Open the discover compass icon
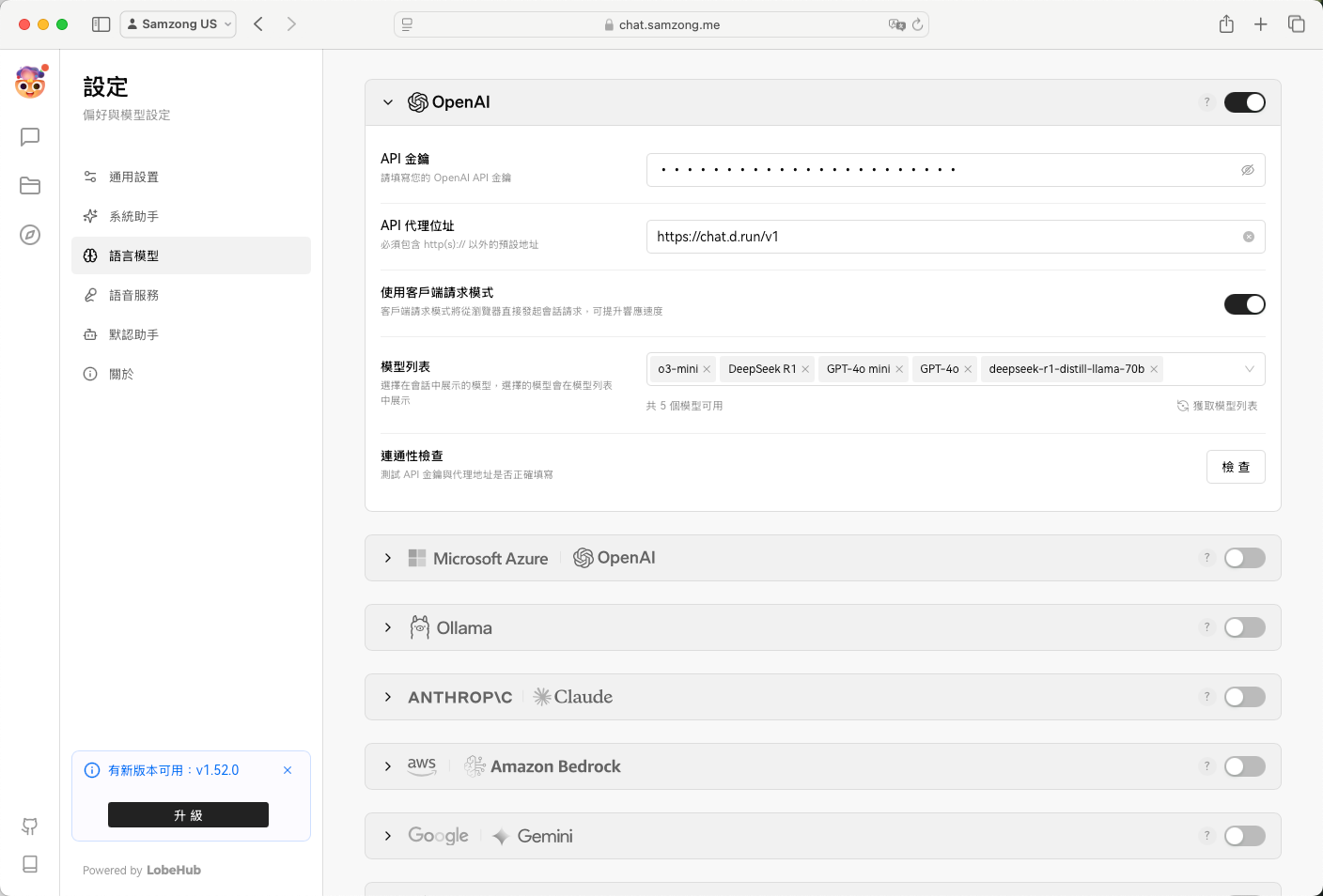 click(x=30, y=235)
